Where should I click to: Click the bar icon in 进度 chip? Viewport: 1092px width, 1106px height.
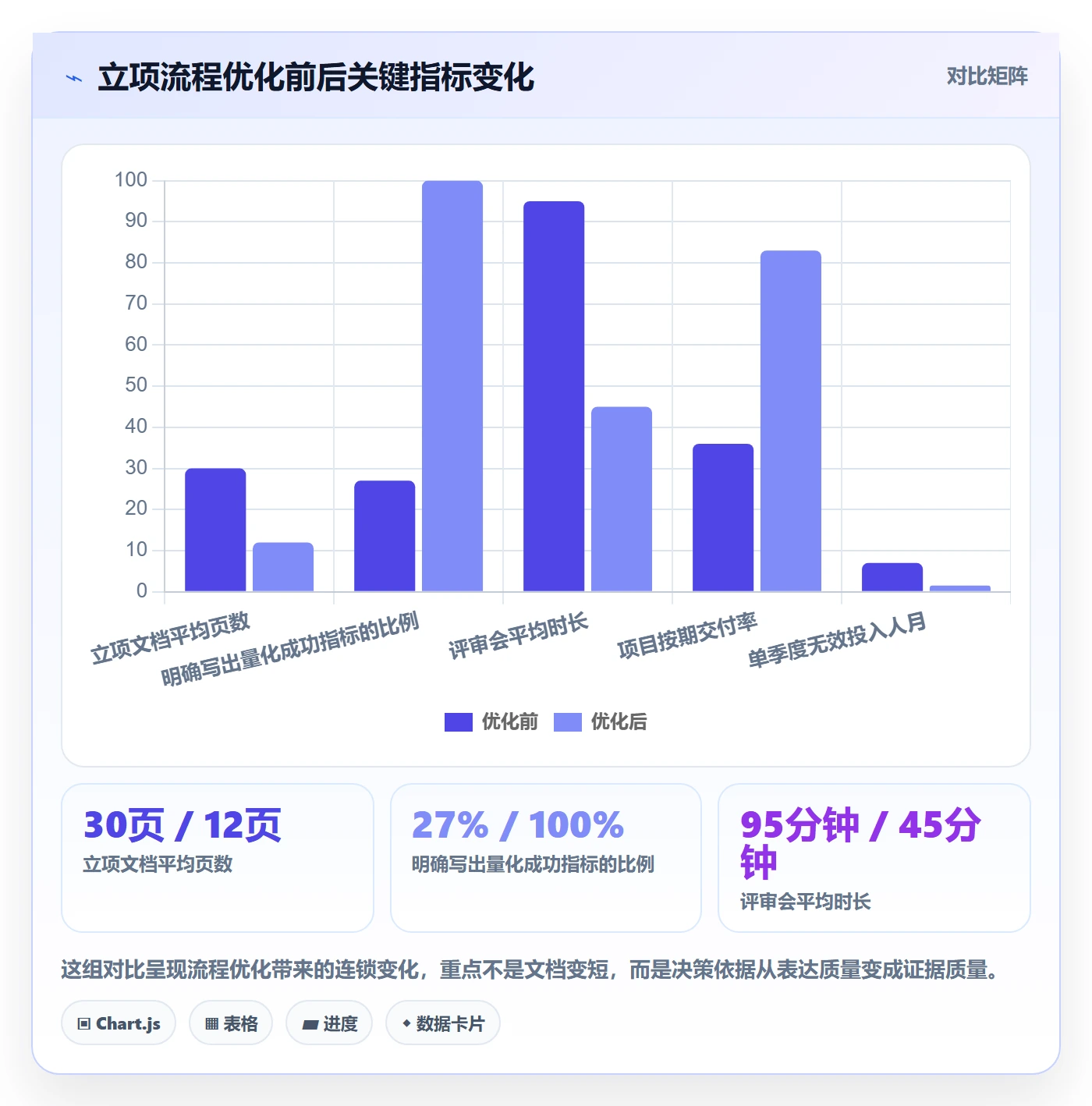coord(310,1024)
